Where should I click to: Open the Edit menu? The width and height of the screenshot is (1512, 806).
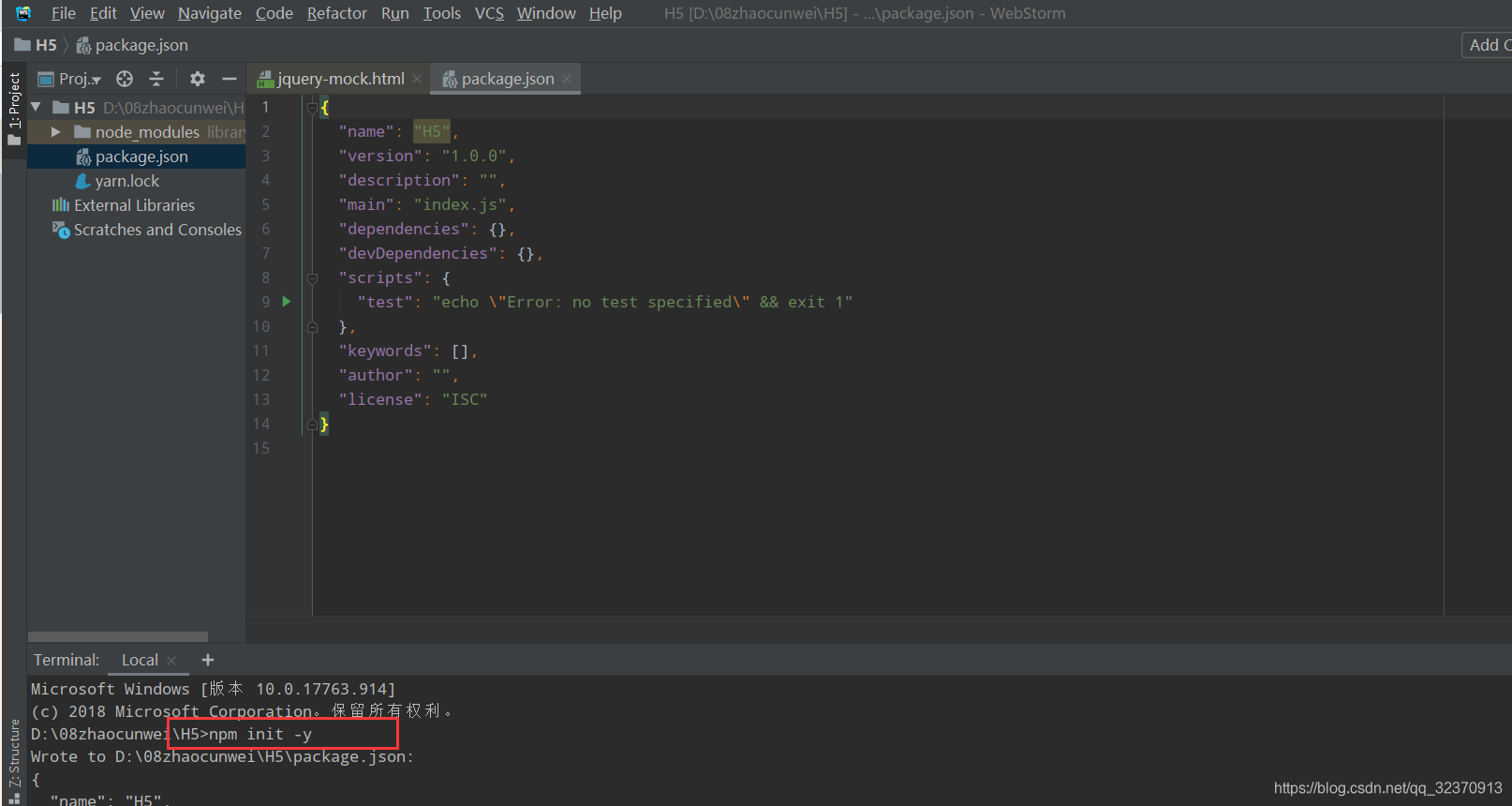click(x=103, y=13)
